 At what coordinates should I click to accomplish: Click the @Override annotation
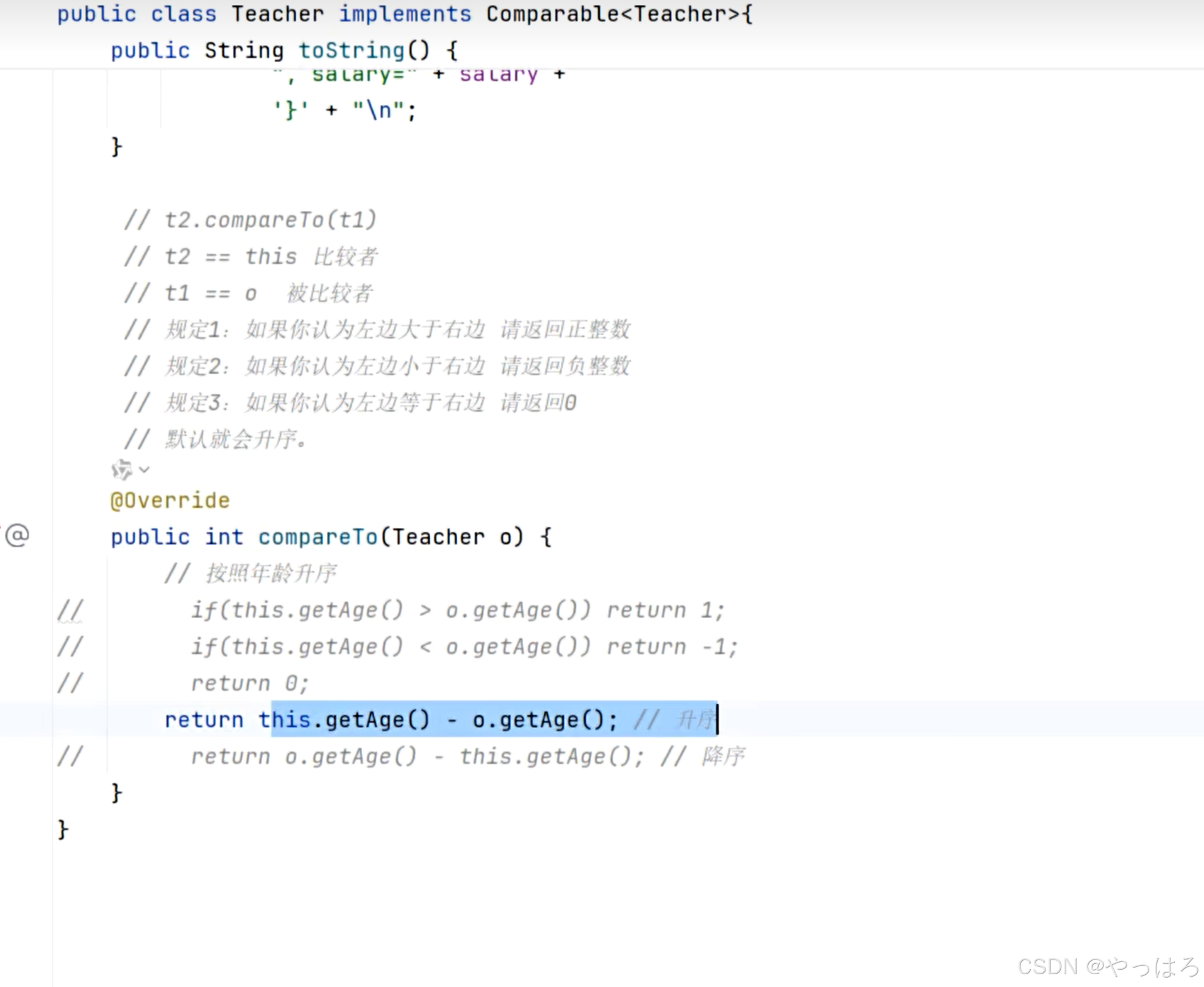170,501
